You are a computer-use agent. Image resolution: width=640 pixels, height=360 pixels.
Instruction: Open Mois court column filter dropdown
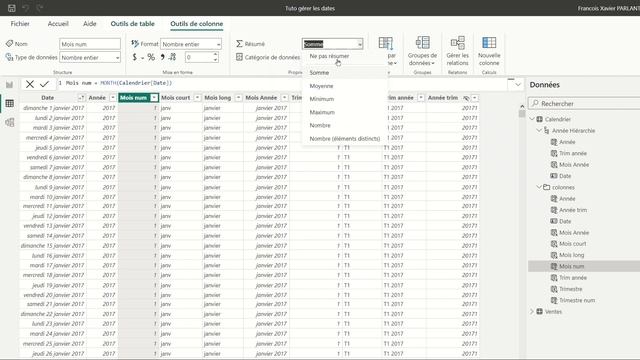pos(197,98)
